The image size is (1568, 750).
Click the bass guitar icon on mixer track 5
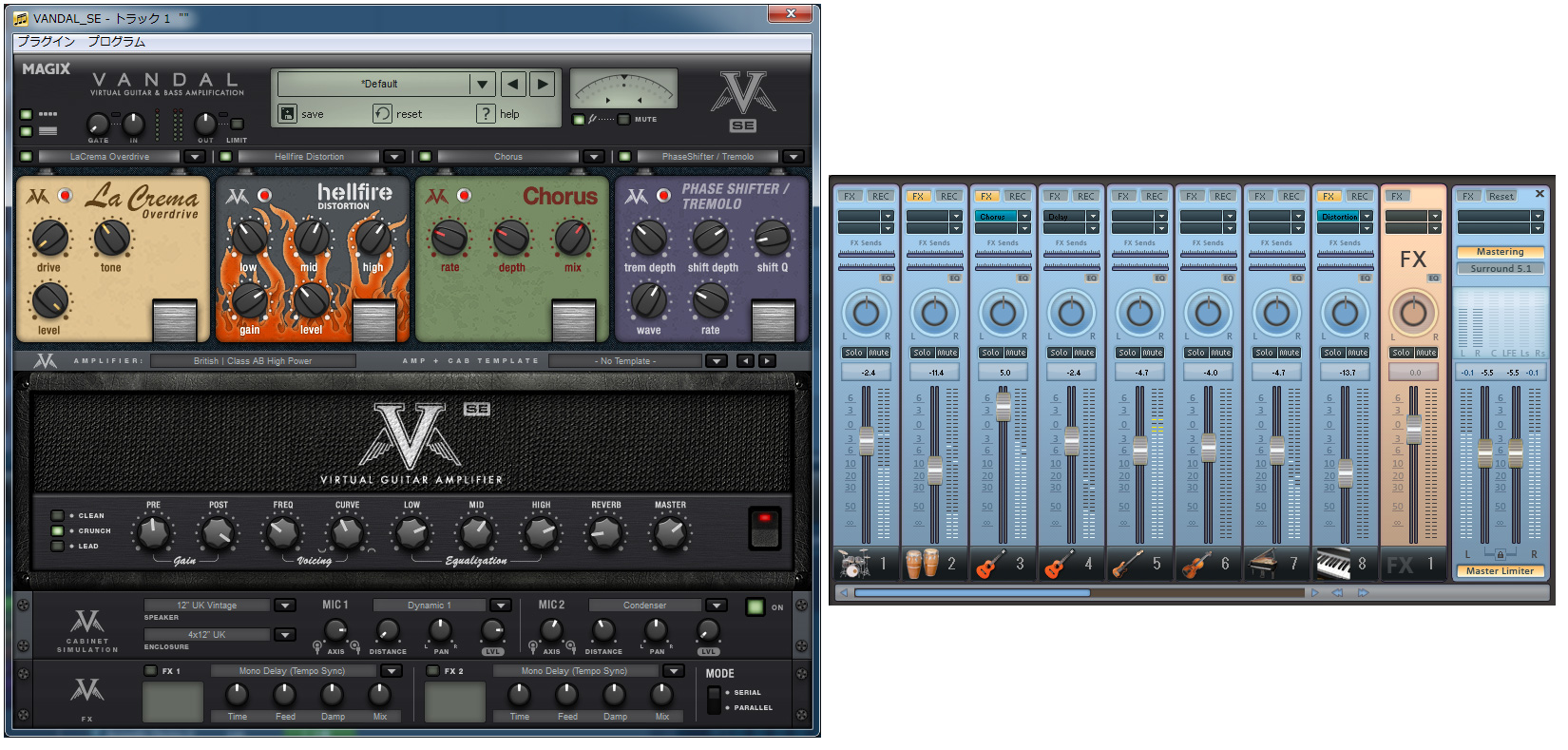(x=1127, y=564)
